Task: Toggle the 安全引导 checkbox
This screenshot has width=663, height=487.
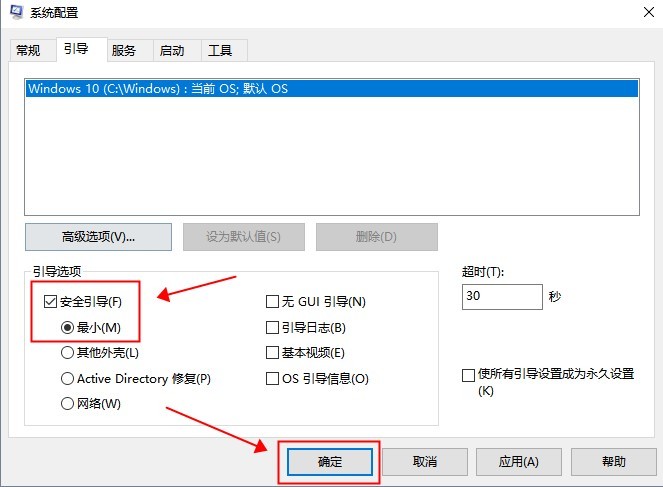Action: 51,301
